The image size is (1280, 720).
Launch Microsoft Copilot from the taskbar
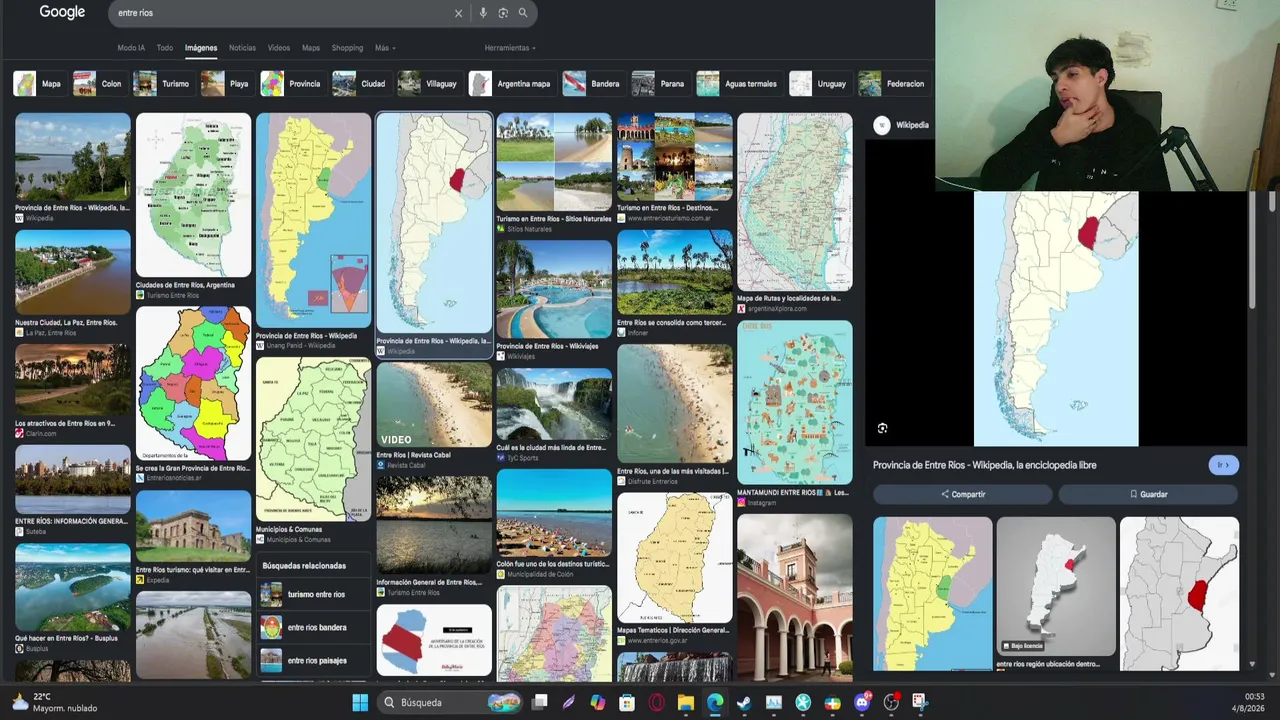tap(598, 703)
